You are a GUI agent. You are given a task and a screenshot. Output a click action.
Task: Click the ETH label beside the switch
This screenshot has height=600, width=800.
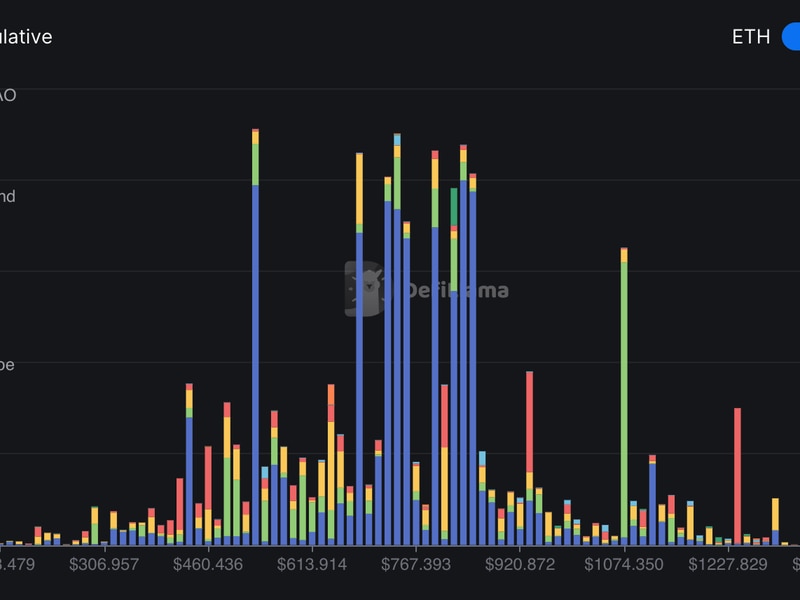[x=751, y=37]
